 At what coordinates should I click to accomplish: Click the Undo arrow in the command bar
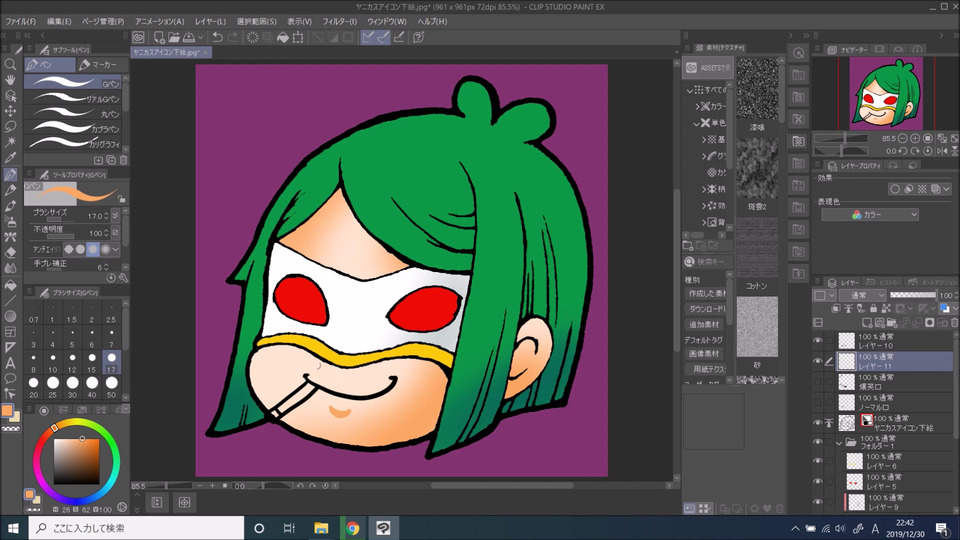[x=217, y=37]
